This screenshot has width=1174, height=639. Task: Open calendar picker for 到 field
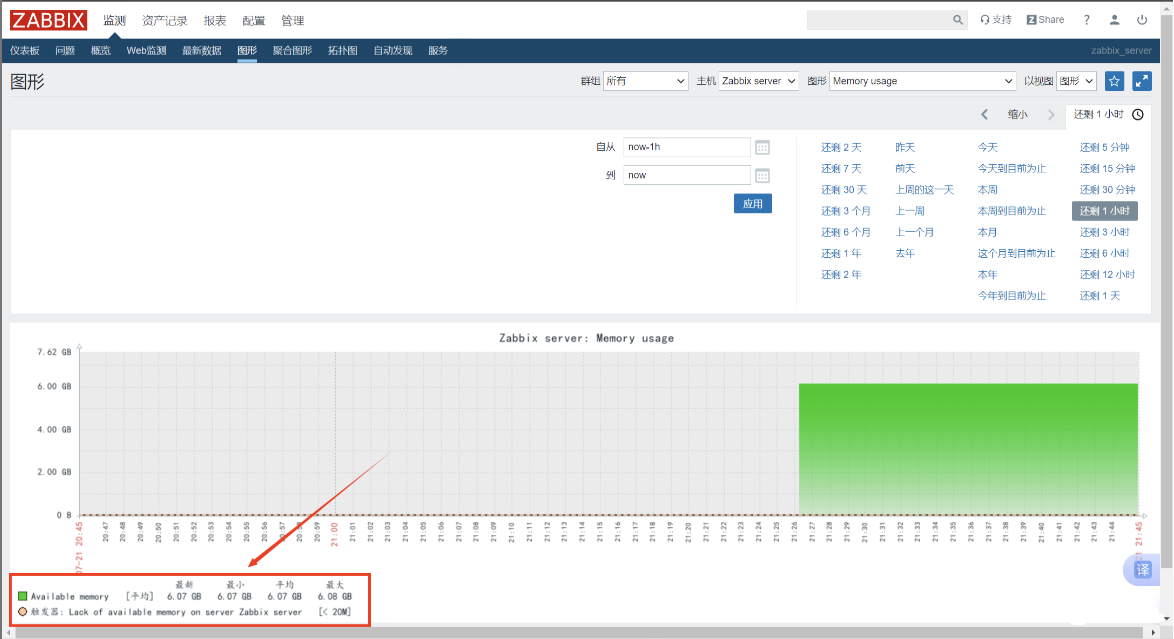(762, 176)
